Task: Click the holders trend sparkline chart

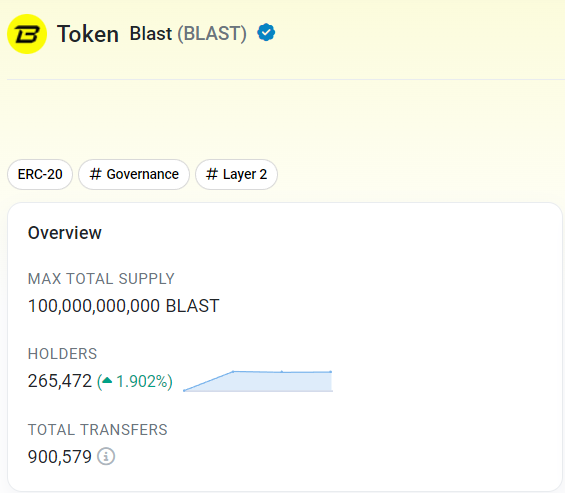Action: [258, 381]
